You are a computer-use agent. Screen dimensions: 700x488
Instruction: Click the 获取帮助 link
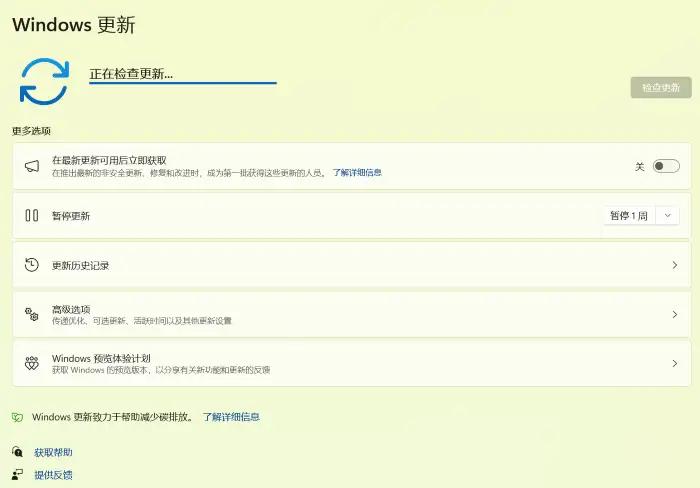(53, 452)
